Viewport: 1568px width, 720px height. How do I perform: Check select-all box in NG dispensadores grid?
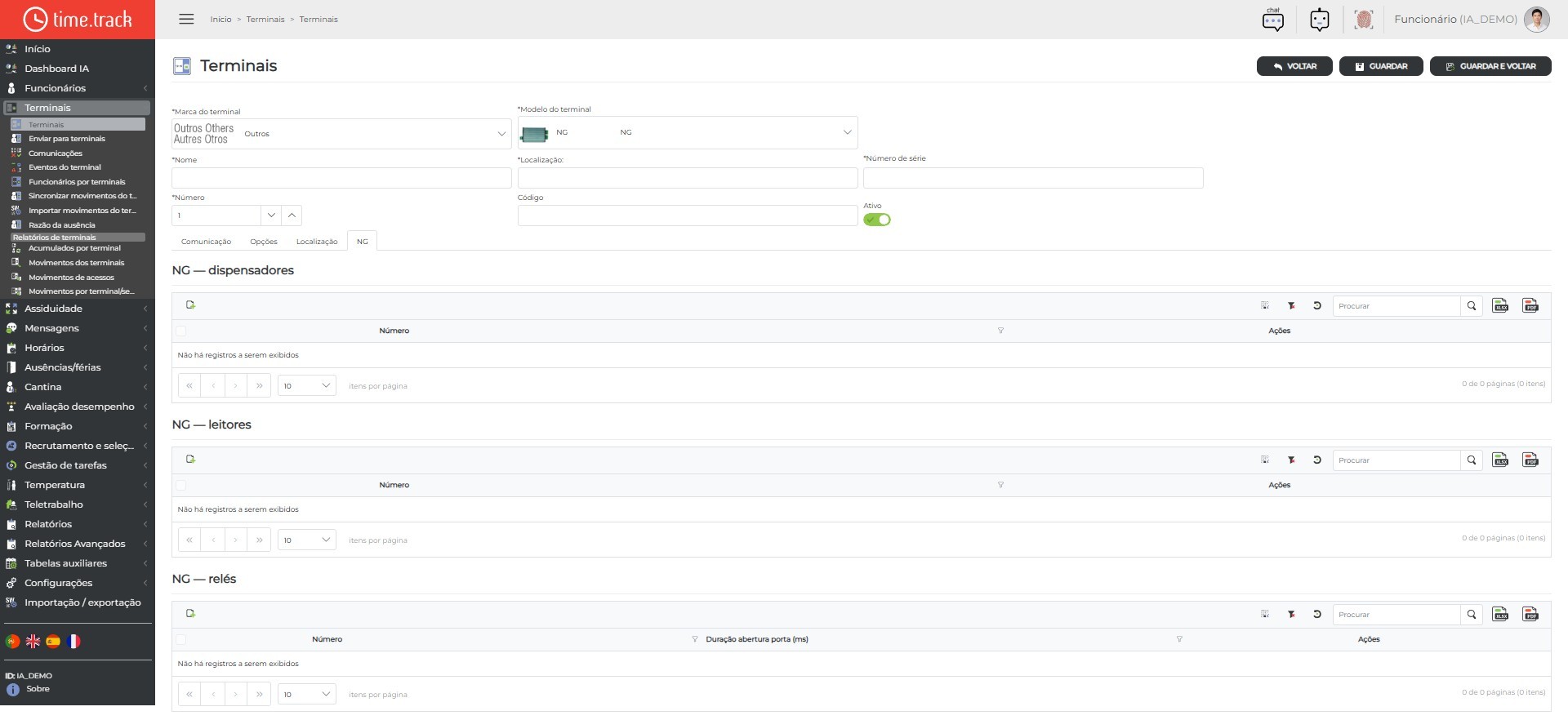tap(180, 331)
